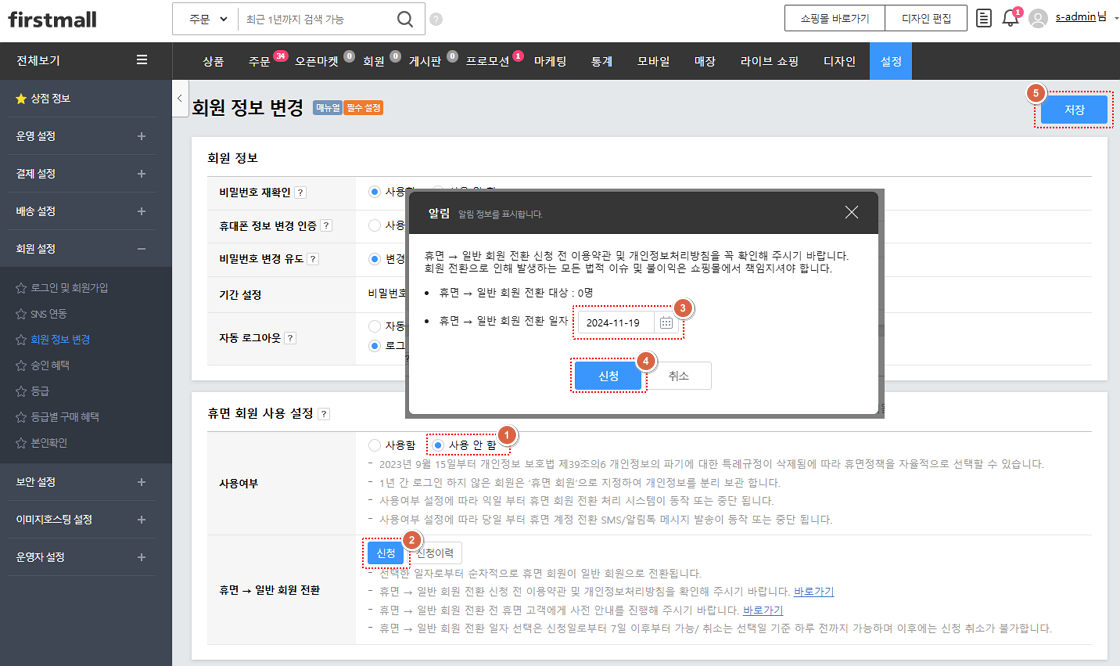
Task: Collapse the 회원 설정 sidebar section
Action: click(x=141, y=249)
